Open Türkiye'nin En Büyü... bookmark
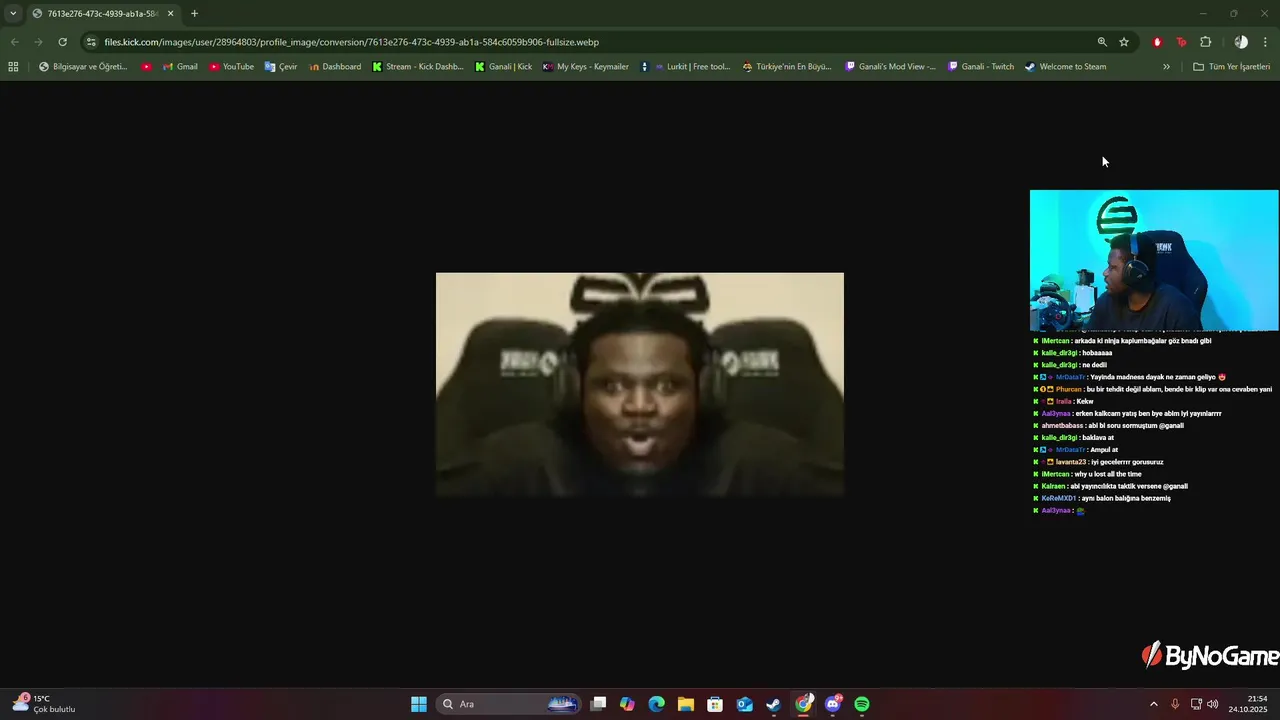This screenshot has height=720, width=1280. point(787,67)
